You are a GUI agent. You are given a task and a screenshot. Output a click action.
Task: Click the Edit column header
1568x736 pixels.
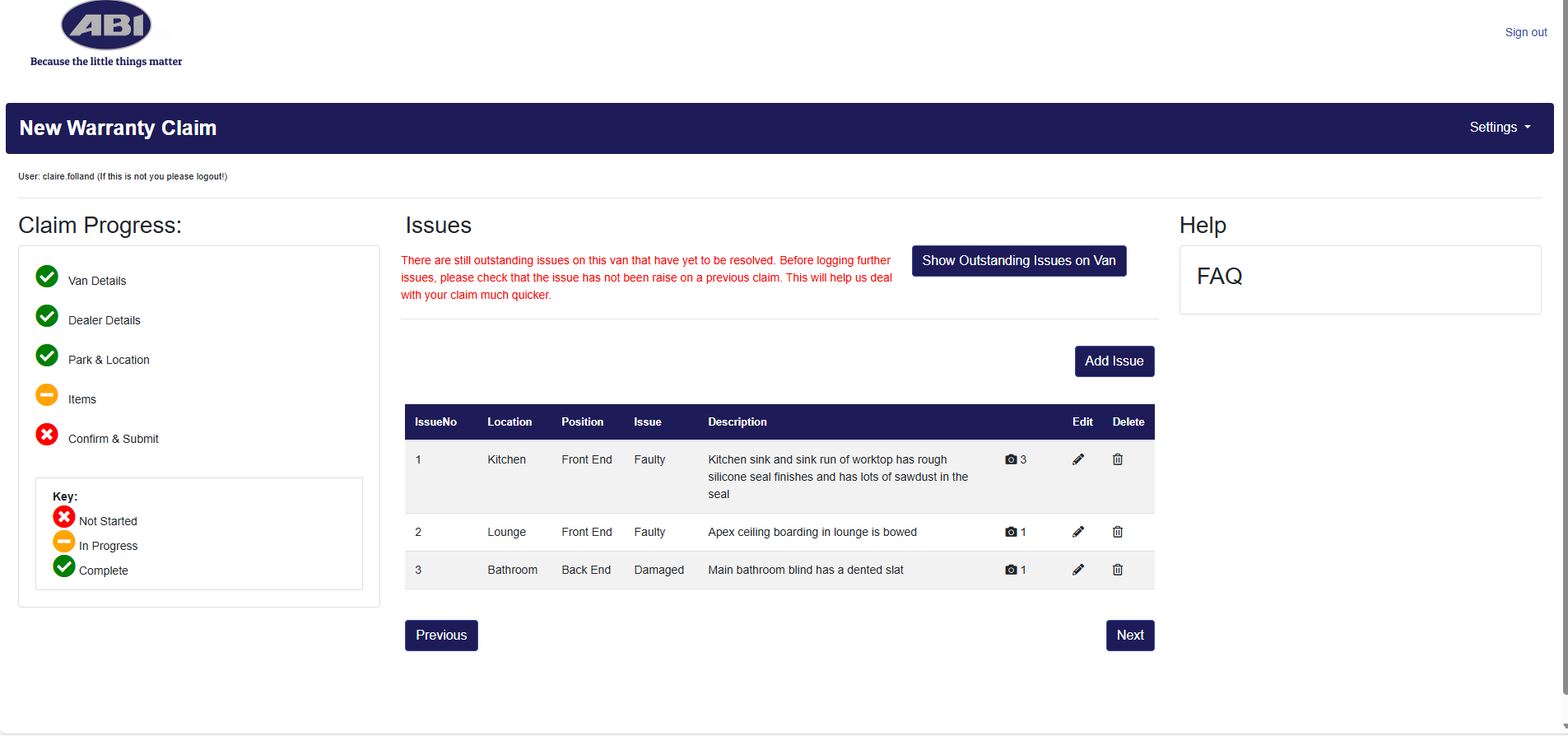tap(1082, 422)
